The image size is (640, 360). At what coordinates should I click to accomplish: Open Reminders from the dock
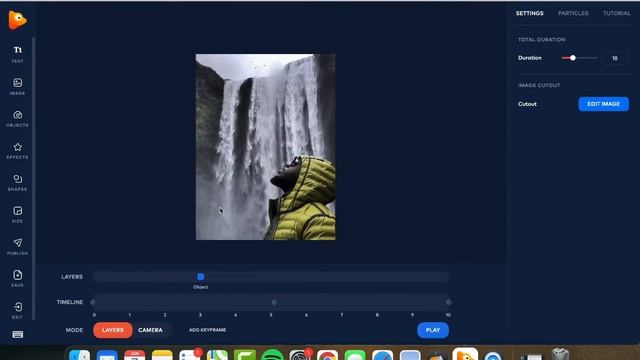[x=189, y=355]
